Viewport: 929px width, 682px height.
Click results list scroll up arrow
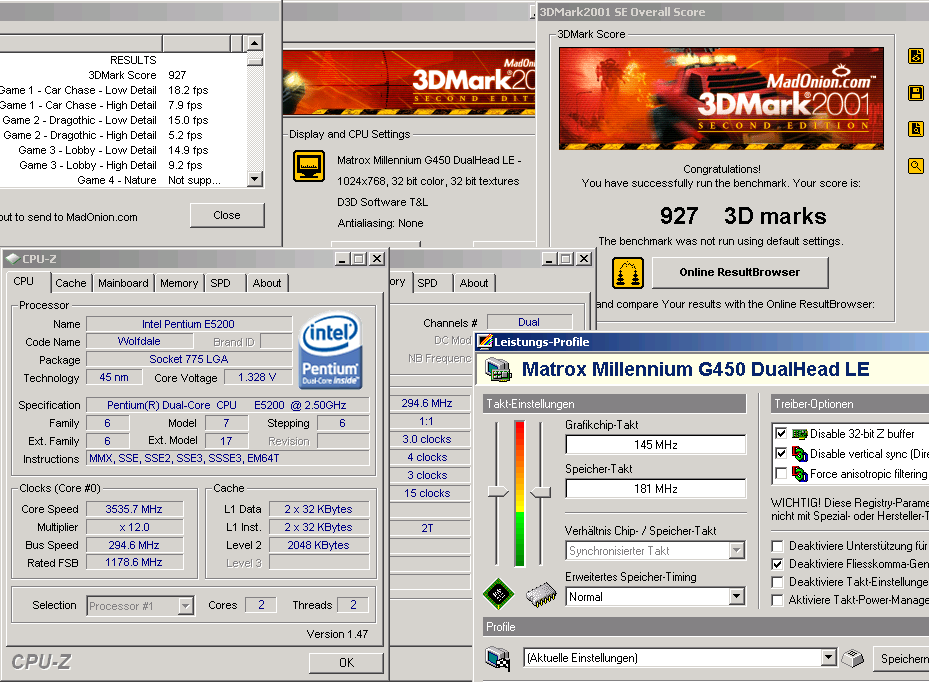[255, 43]
